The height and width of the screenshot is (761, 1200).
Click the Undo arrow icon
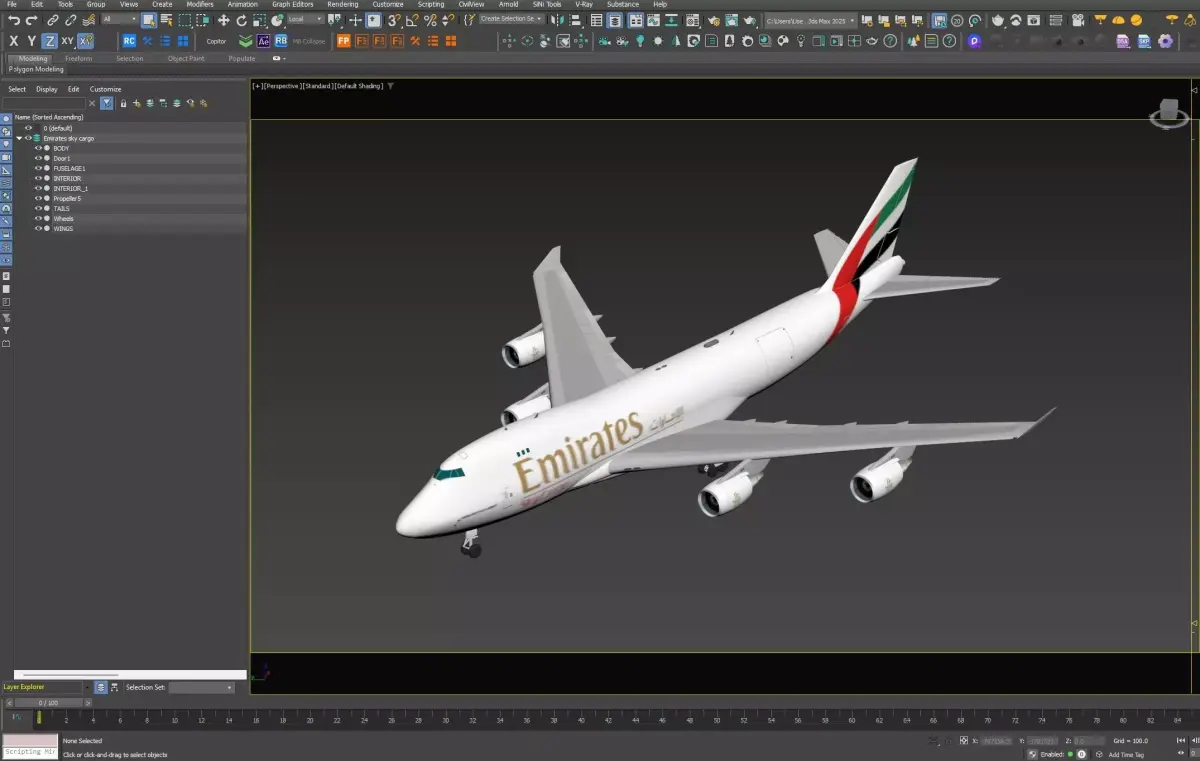click(14, 20)
